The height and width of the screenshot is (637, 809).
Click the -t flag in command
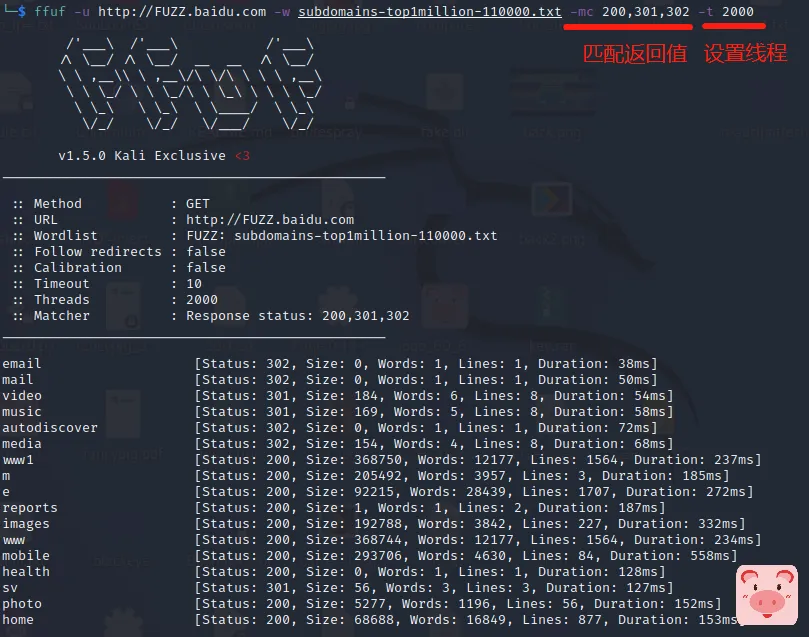pyautogui.click(x=706, y=11)
